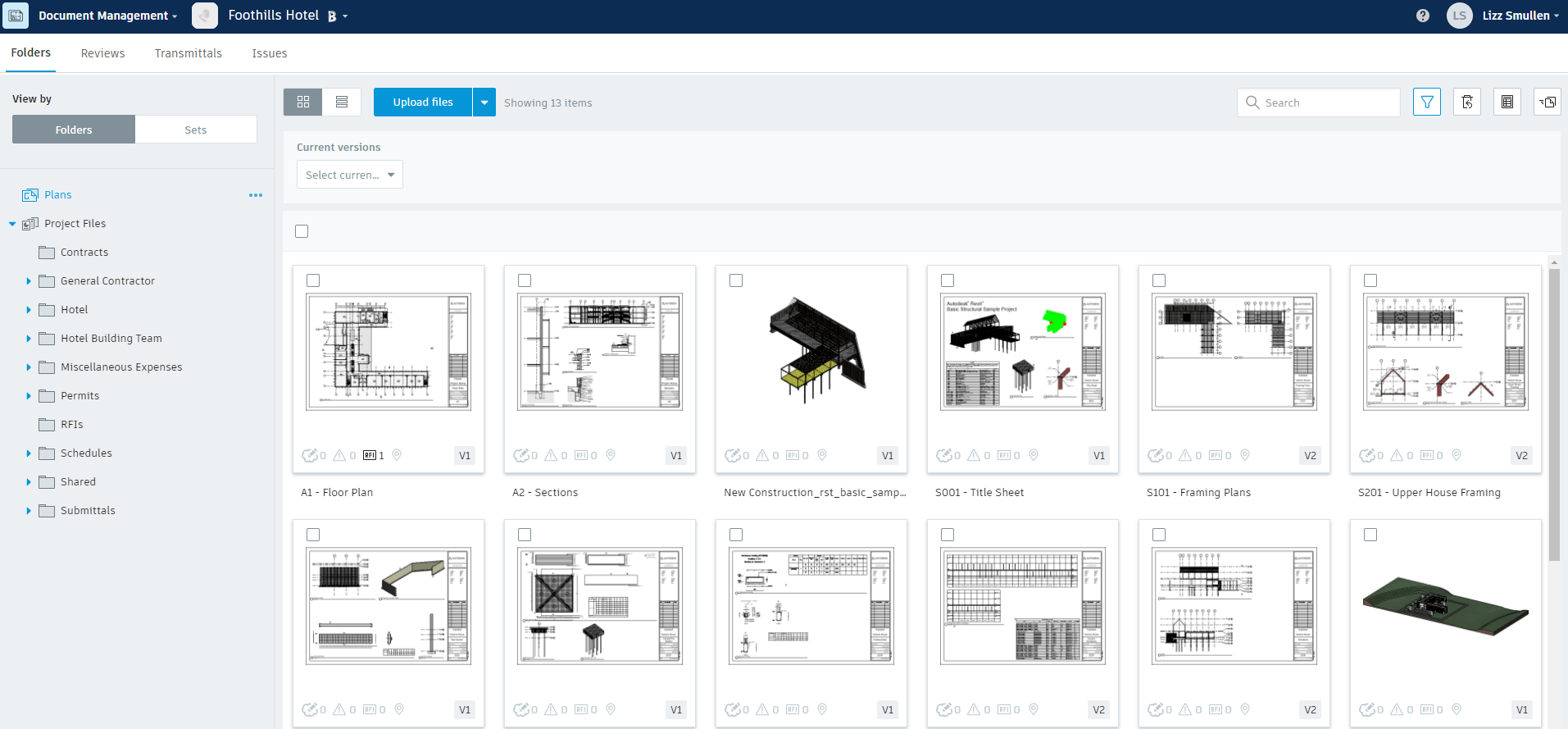Click scrollbar up arrow in document grid
This screenshot has height=729, width=1568.
(x=1554, y=262)
